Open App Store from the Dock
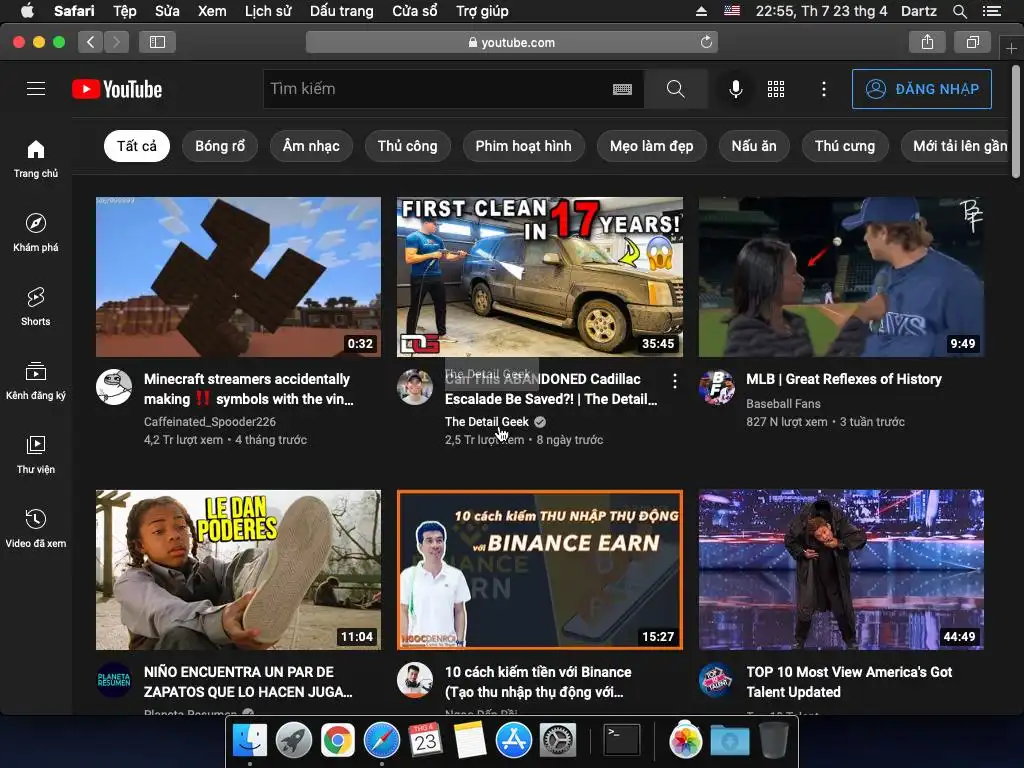The height and width of the screenshot is (768, 1024). [x=513, y=741]
